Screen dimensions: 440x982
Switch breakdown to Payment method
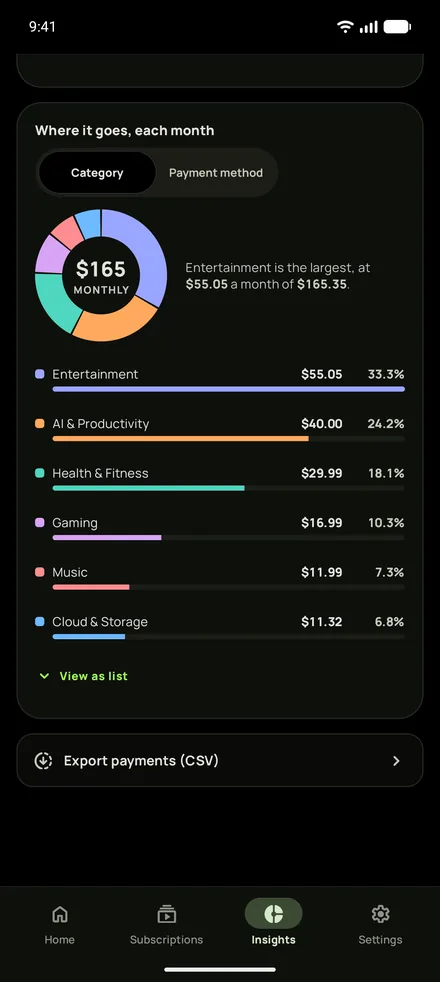[x=216, y=173]
